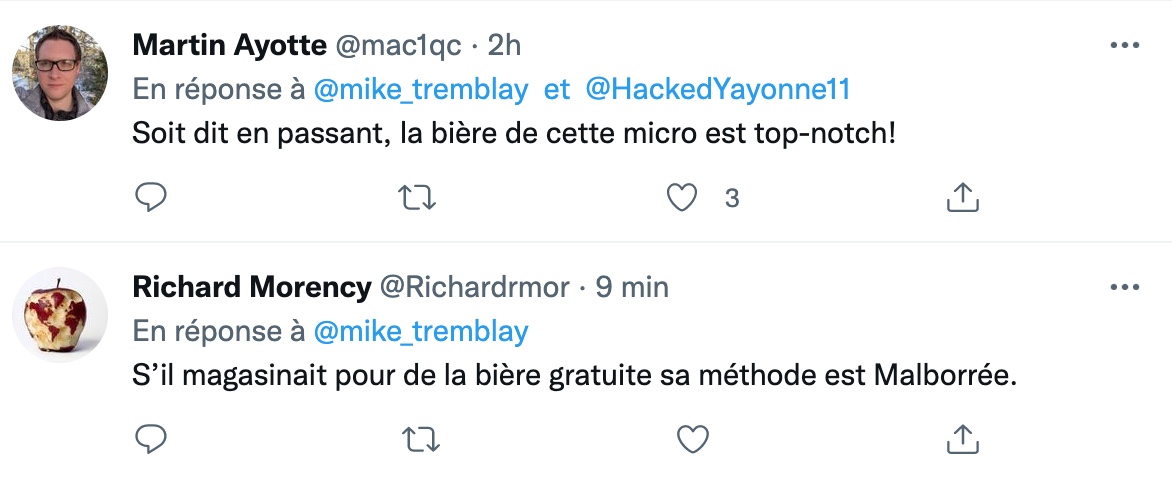The image size is (1172, 478).
Task: Retweet Martin Ayotte's tweet
Action: [417, 198]
